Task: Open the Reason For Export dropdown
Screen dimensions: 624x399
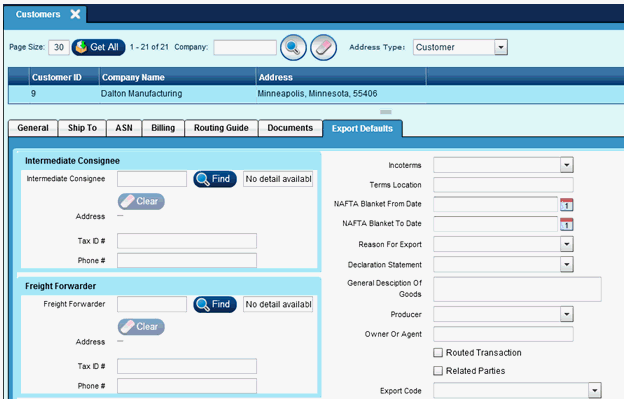Action: 567,244
